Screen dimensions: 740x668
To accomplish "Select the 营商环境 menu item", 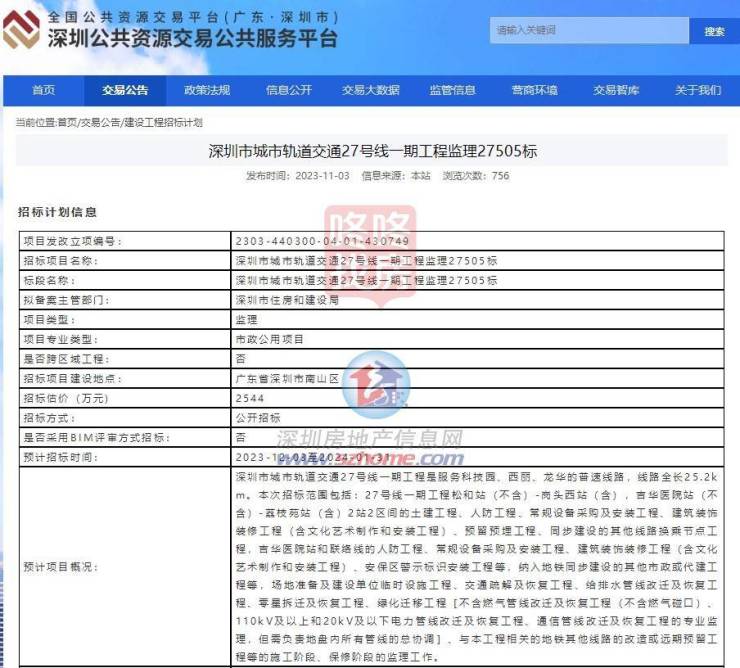I will click(535, 90).
